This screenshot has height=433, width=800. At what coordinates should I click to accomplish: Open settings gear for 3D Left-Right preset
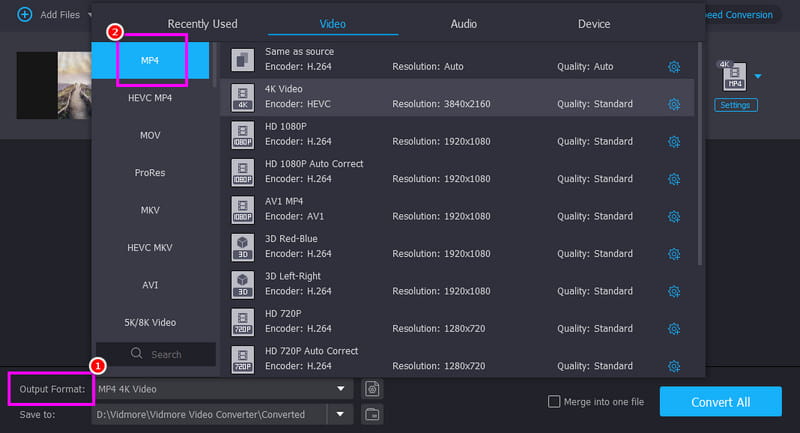(673, 291)
